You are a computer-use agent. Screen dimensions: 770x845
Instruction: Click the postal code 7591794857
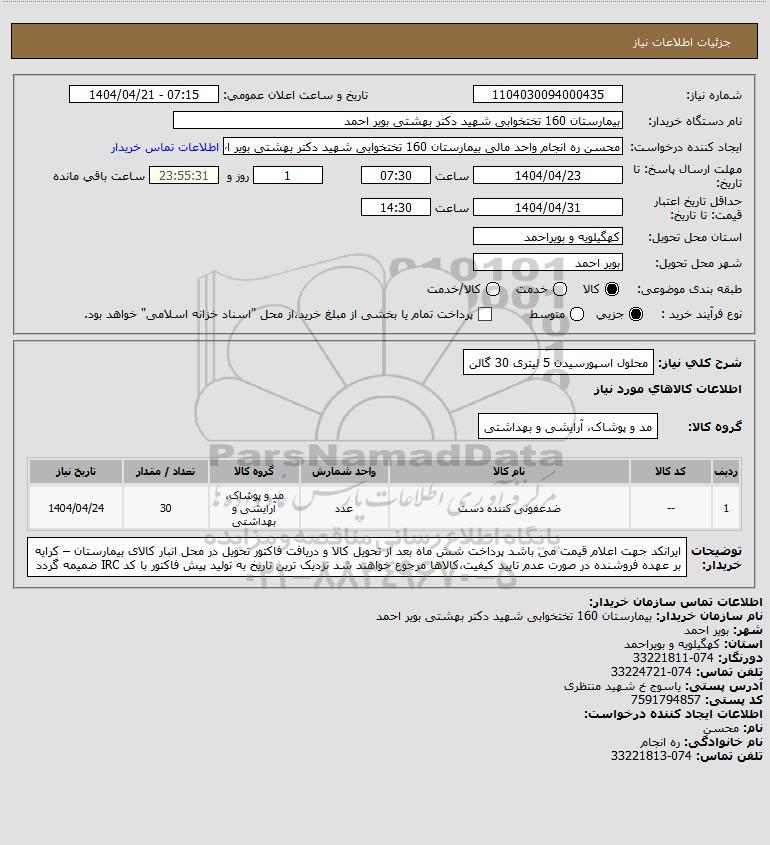665,699
